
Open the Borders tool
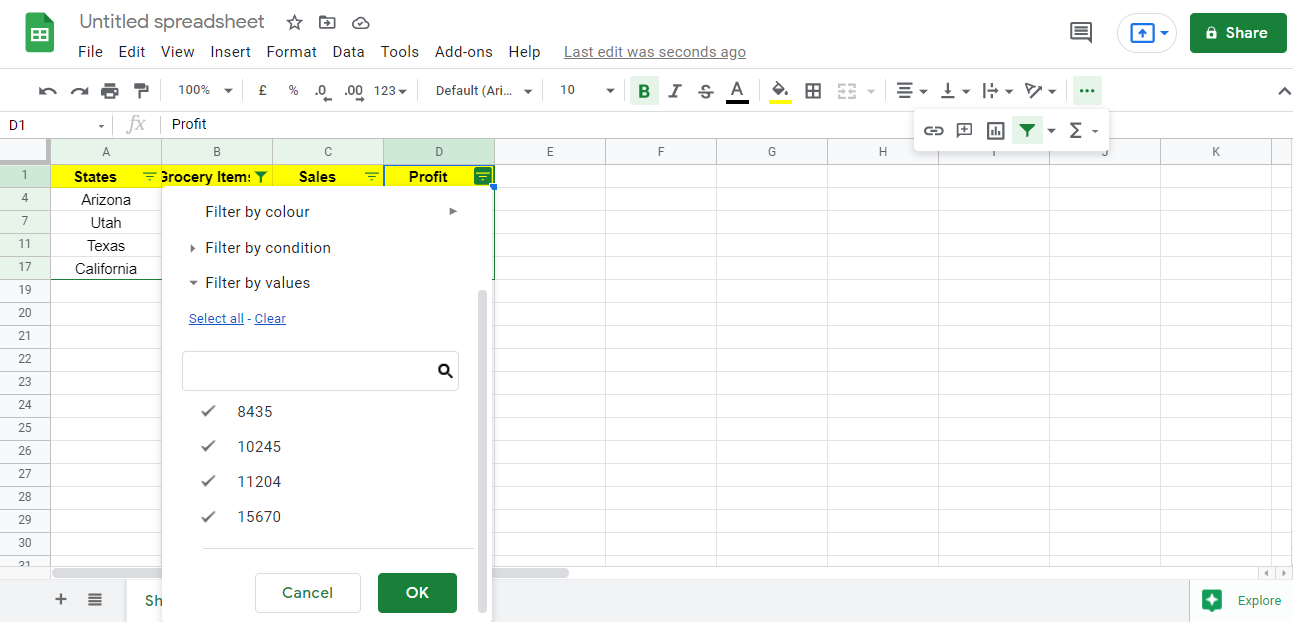pos(813,91)
